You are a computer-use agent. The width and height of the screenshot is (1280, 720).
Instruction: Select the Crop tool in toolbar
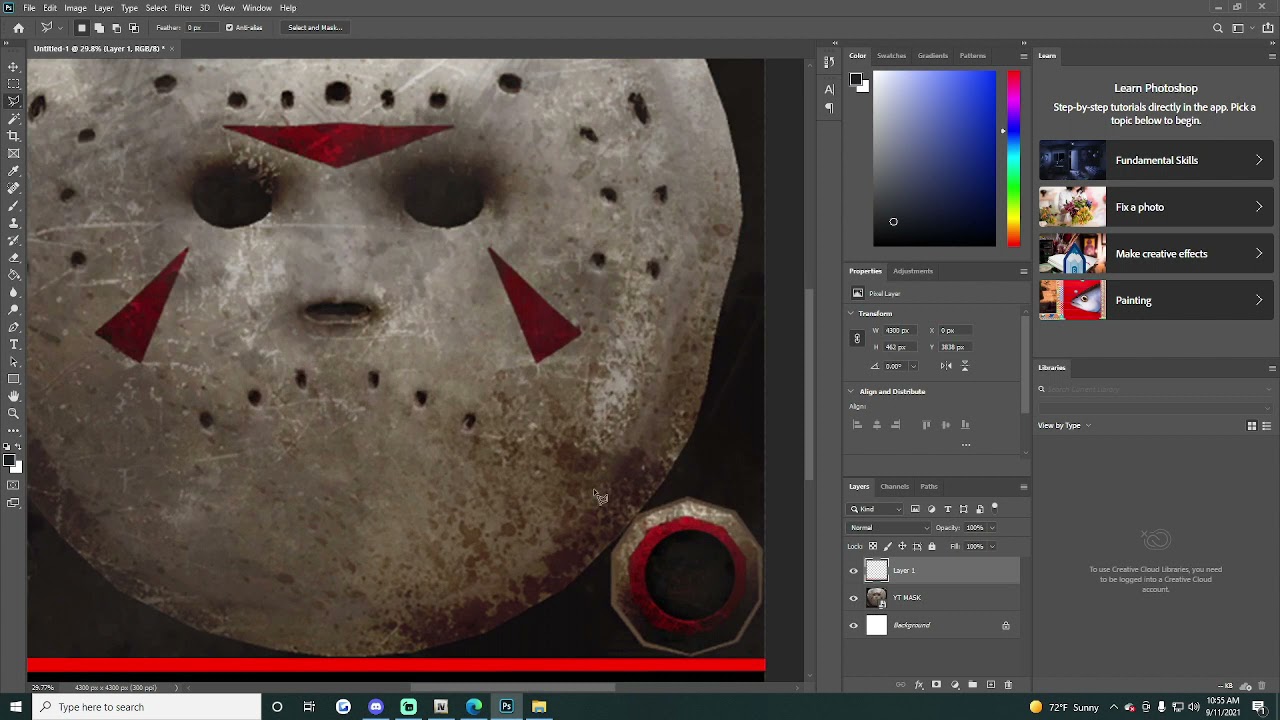(14, 136)
